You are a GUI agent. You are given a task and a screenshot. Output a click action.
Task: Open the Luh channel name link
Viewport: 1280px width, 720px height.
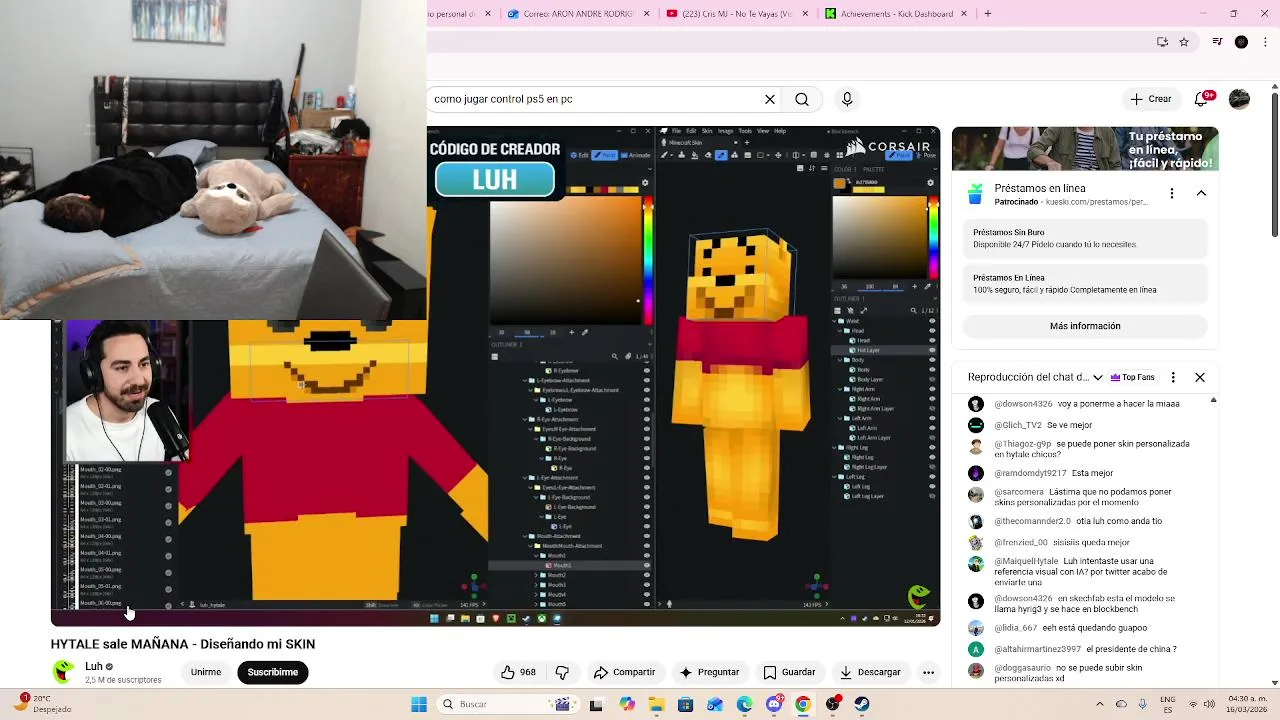click(x=94, y=666)
